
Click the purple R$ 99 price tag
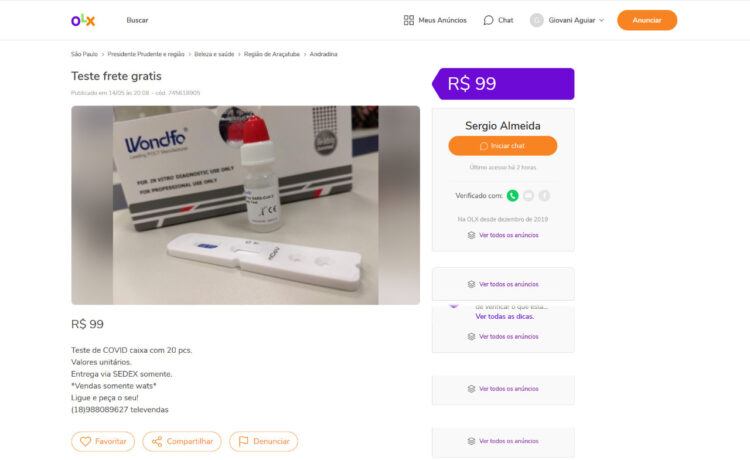pos(503,84)
